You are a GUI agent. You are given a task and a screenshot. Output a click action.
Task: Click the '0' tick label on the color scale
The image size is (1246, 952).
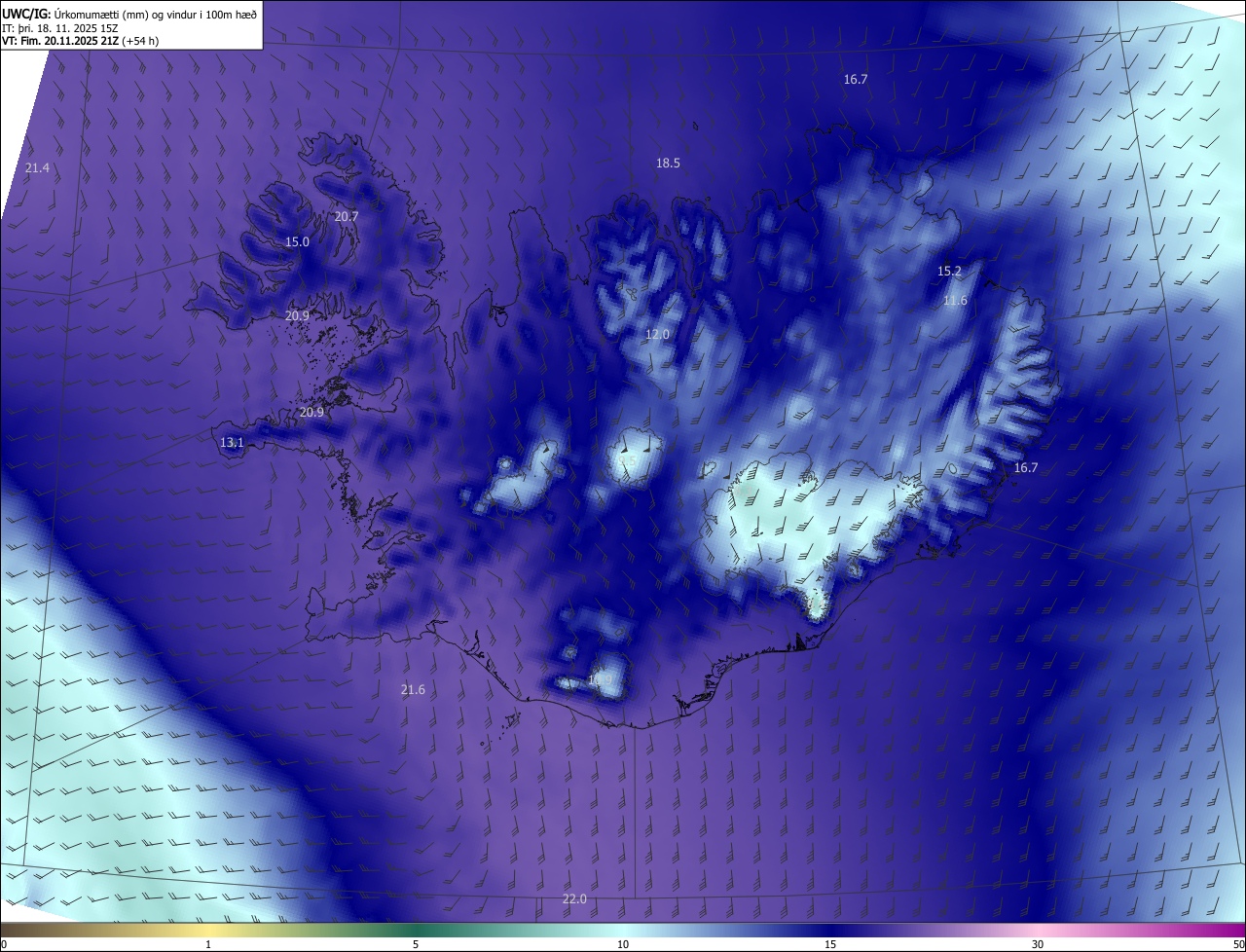click(x=4, y=944)
